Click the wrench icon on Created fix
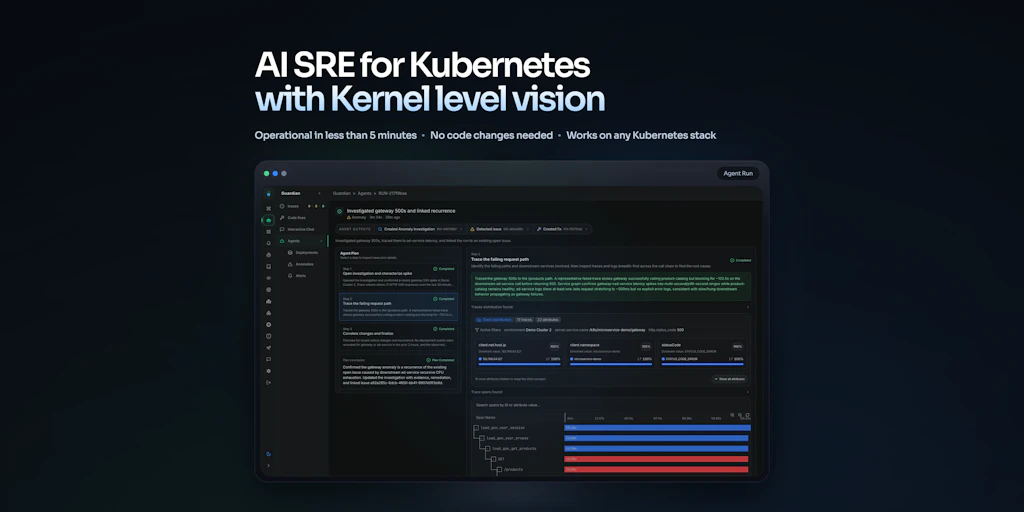Viewport: 1024px width, 512px height. (539, 229)
